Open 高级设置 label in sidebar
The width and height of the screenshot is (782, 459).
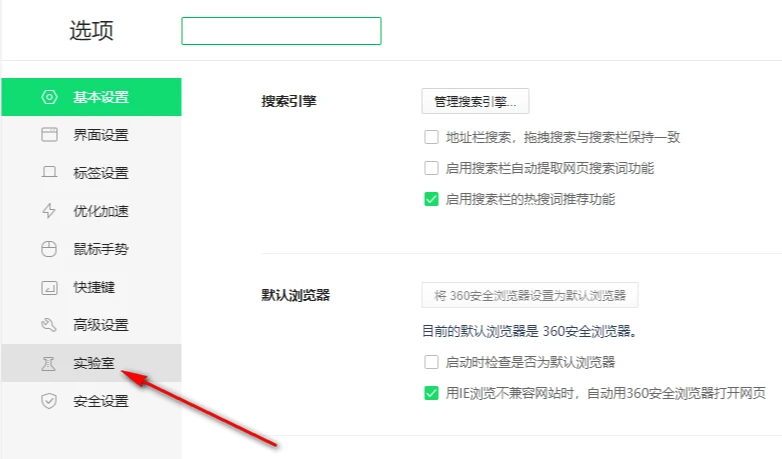(101, 325)
